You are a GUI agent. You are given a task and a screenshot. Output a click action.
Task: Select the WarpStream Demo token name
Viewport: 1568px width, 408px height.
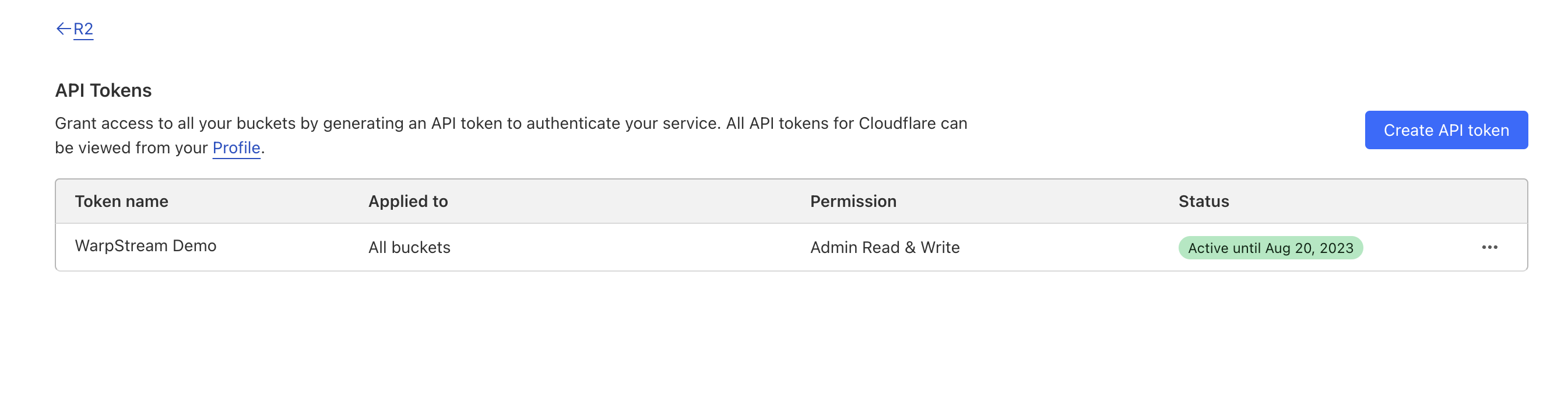point(146,246)
